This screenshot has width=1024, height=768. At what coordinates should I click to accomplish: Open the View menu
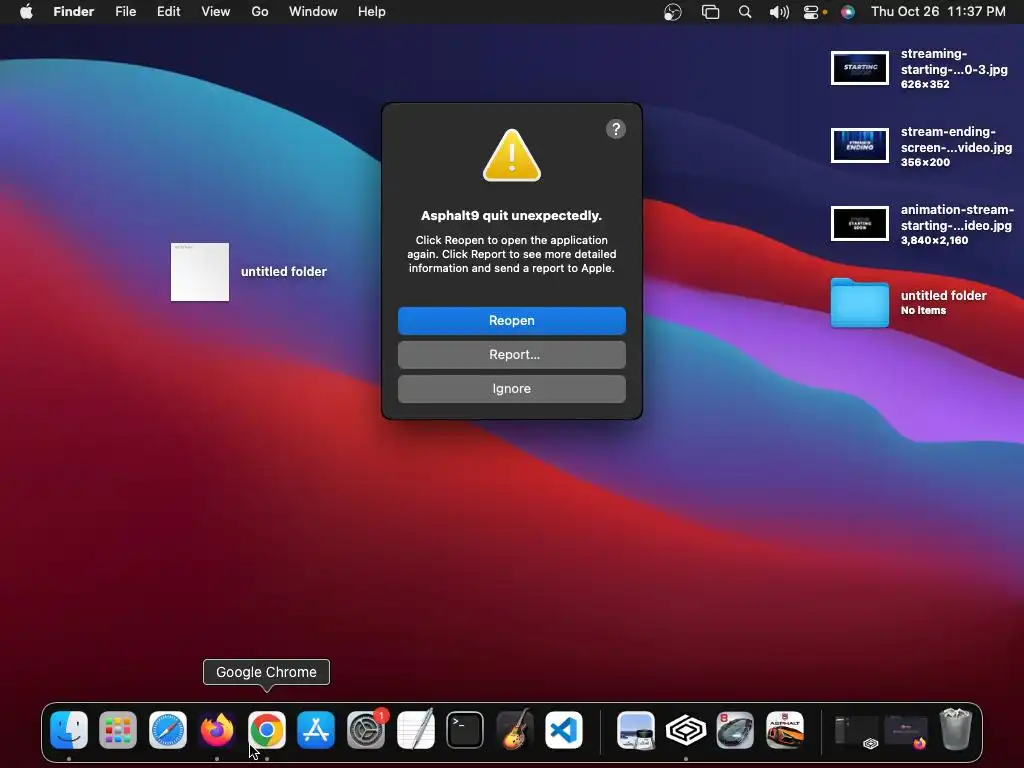click(x=216, y=12)
